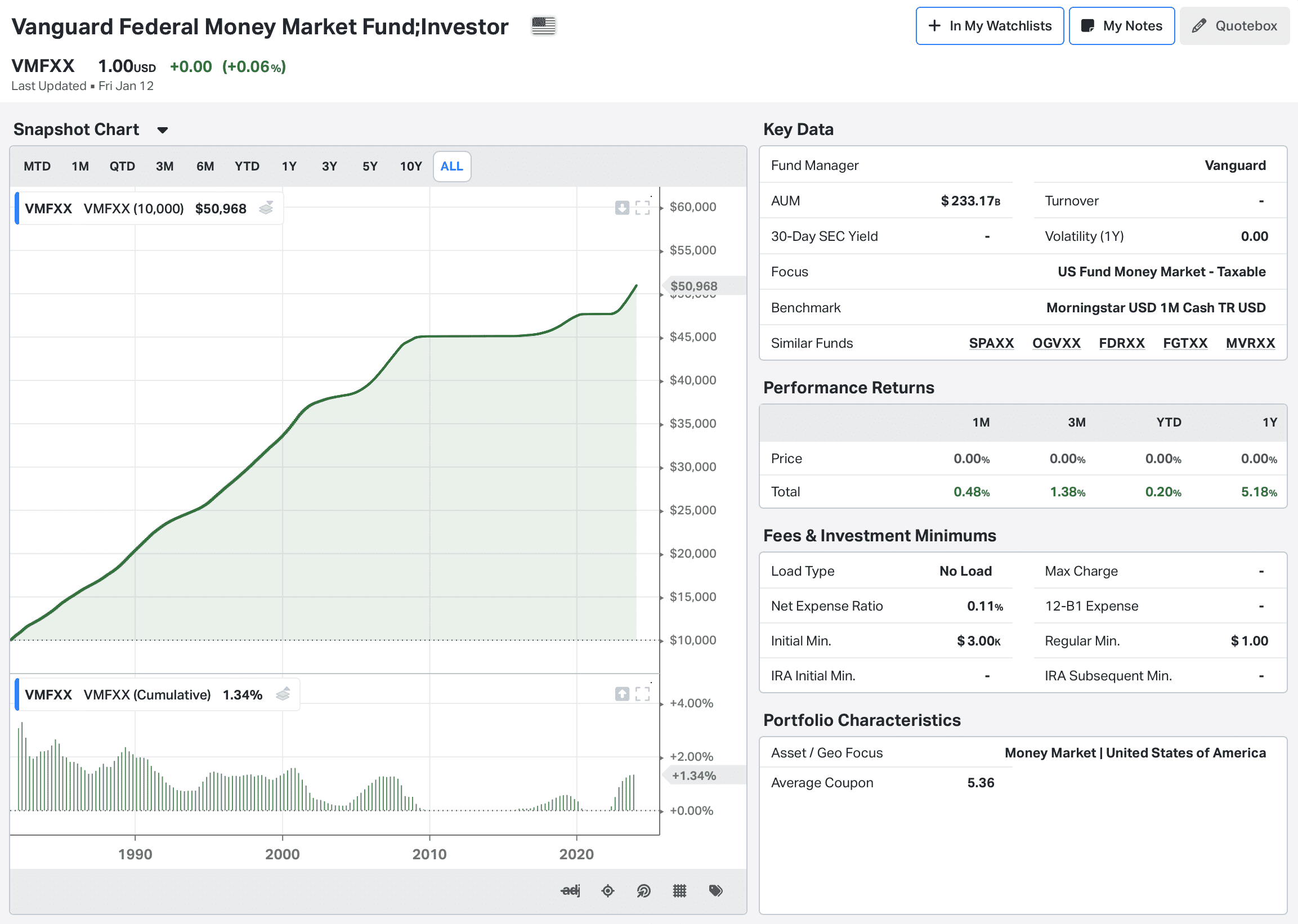The width and height of the screenshot is (1298, 924).
Task: Click the blue VMFXX series color bar
Action: tap(17, 208)
